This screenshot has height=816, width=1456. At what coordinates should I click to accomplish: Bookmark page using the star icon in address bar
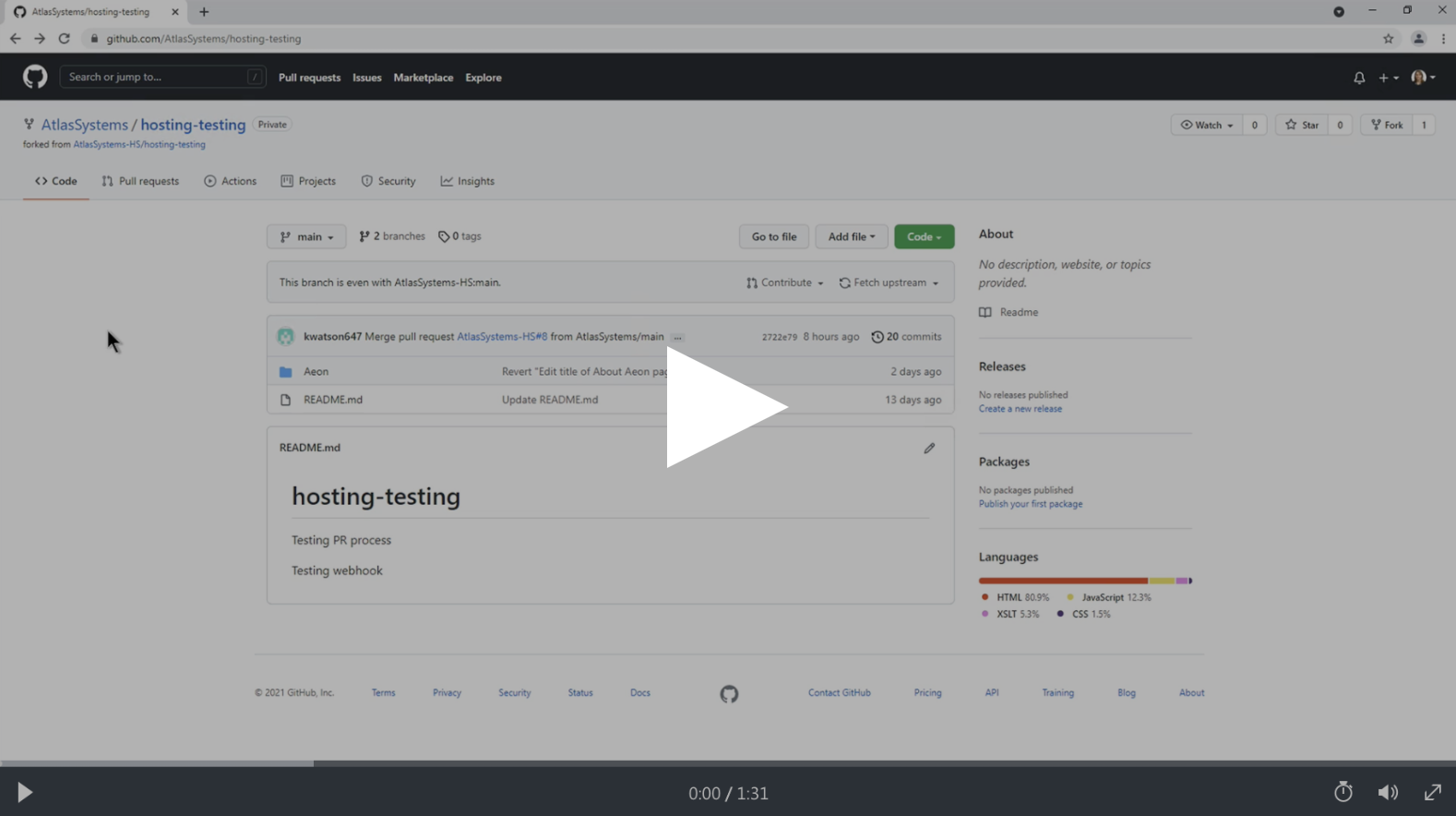point(1388,39)
